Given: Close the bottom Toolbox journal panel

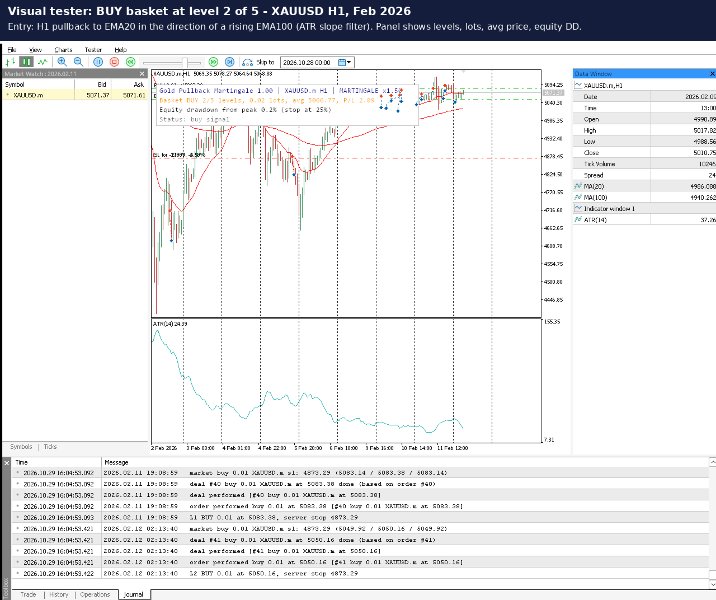Looking at the screenshot, I should click(x=6, y=463).
